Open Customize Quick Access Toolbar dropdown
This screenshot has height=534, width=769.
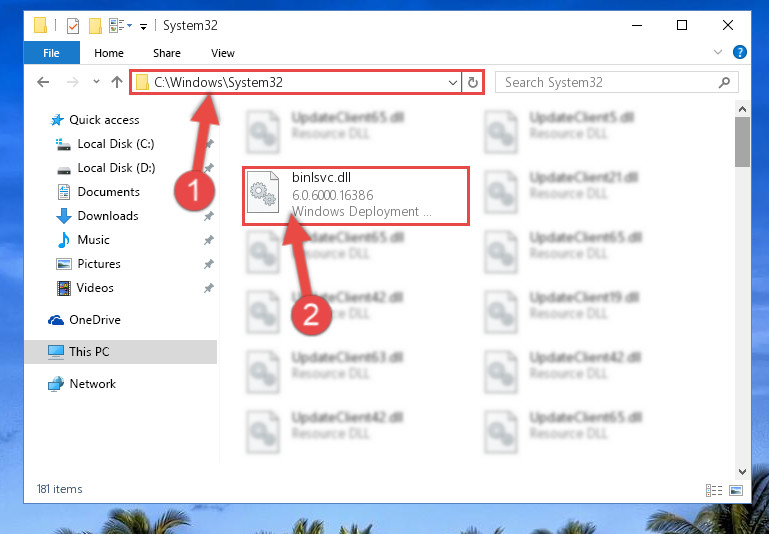[x=143, y=26]
